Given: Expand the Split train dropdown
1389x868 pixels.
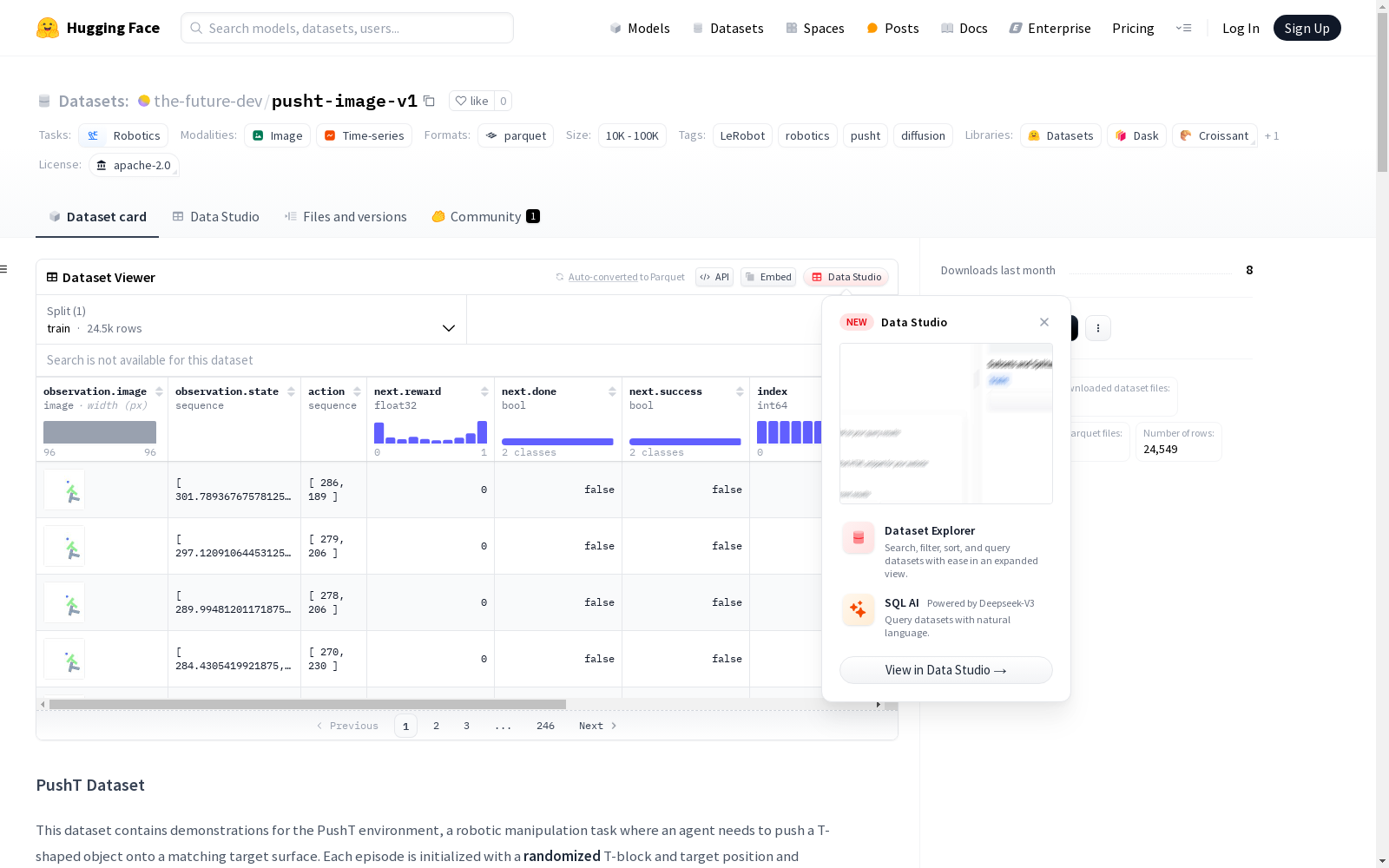Looking at the screenshot, I should (x=252, y=319).
